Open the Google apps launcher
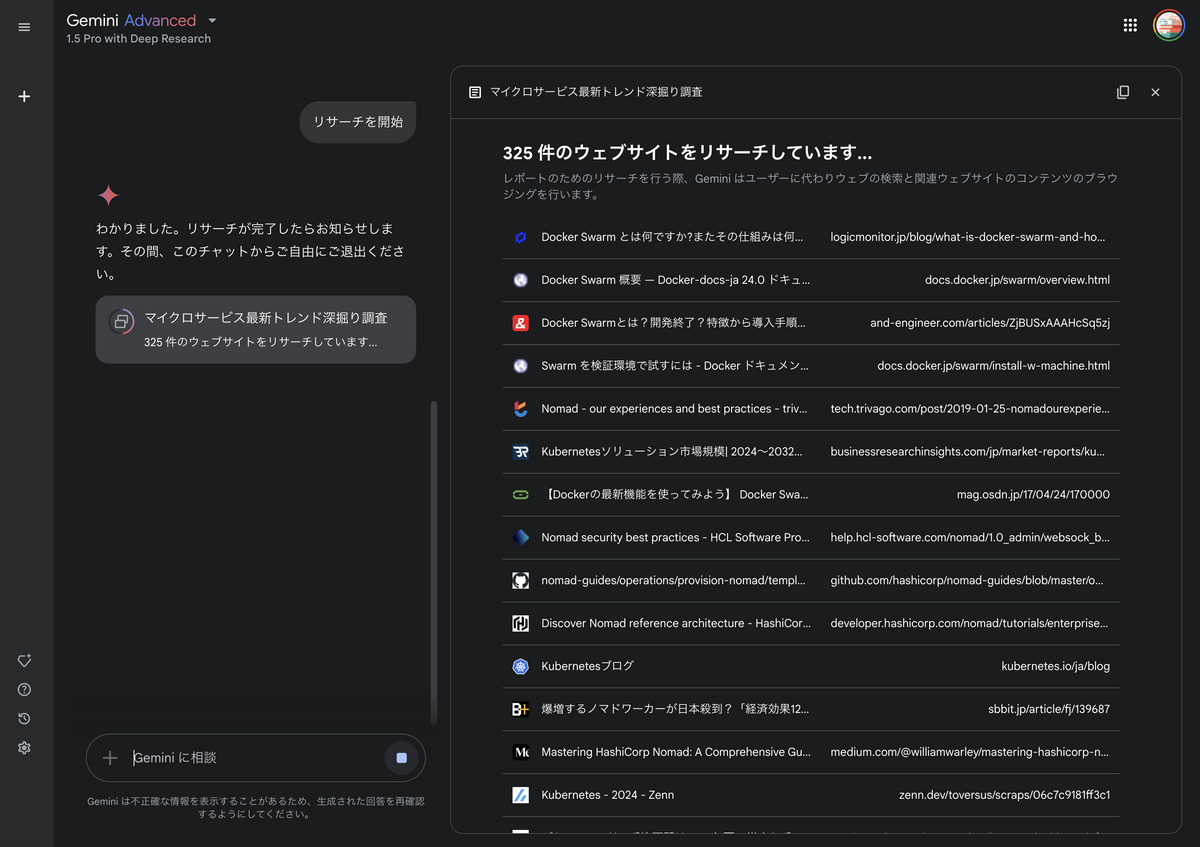Viewport: 1200px width, 847px height. click(1130, 25)
